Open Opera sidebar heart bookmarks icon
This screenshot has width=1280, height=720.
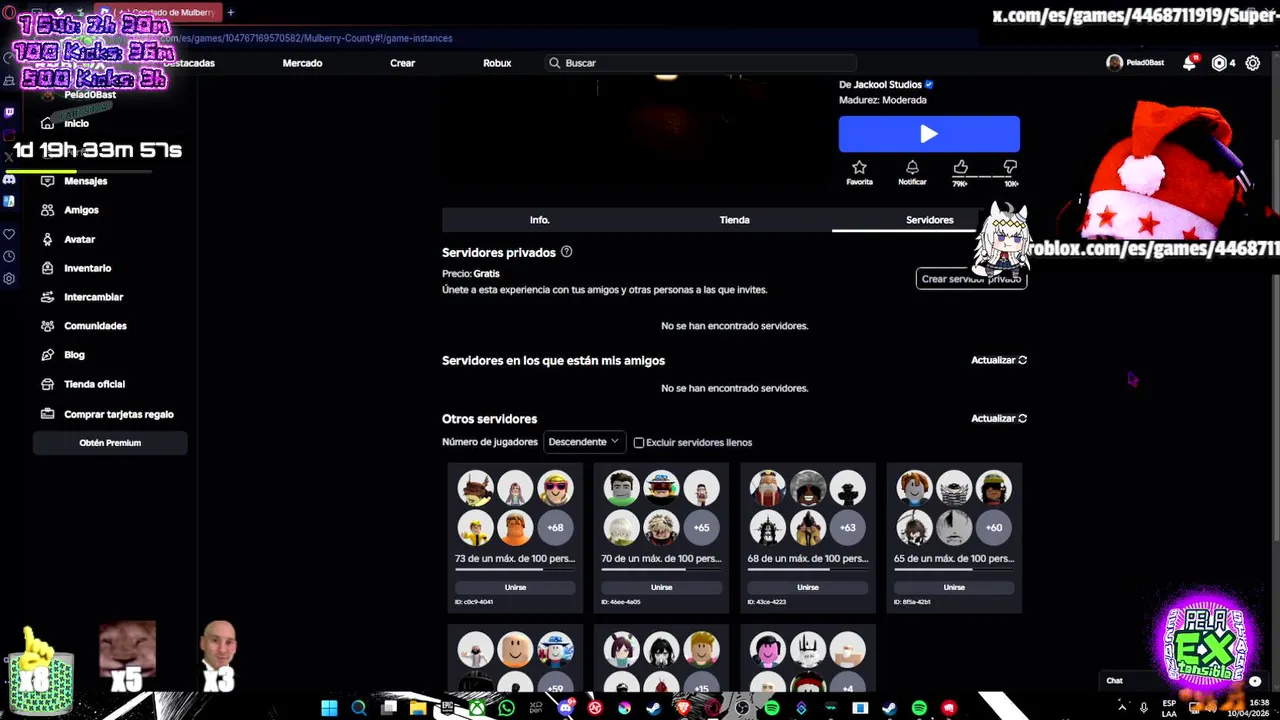tap(9, 234)
